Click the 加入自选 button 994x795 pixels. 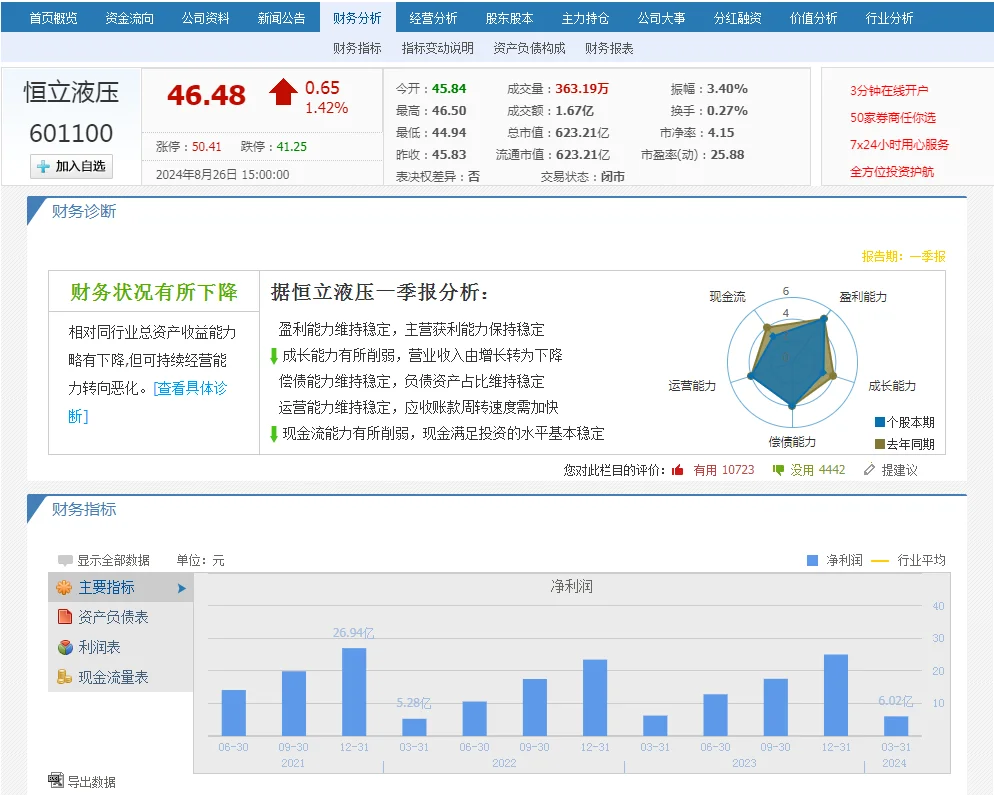72,166
